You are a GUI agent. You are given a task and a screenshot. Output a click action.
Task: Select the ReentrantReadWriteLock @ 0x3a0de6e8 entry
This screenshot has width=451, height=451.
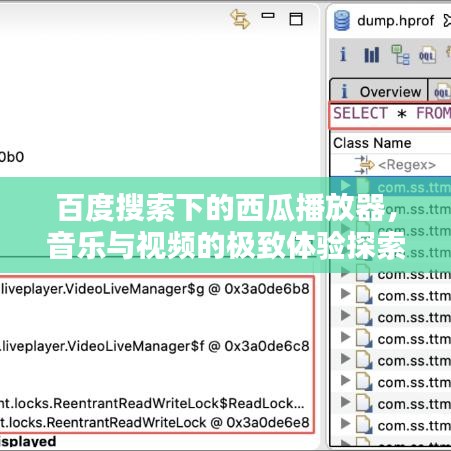155,423
